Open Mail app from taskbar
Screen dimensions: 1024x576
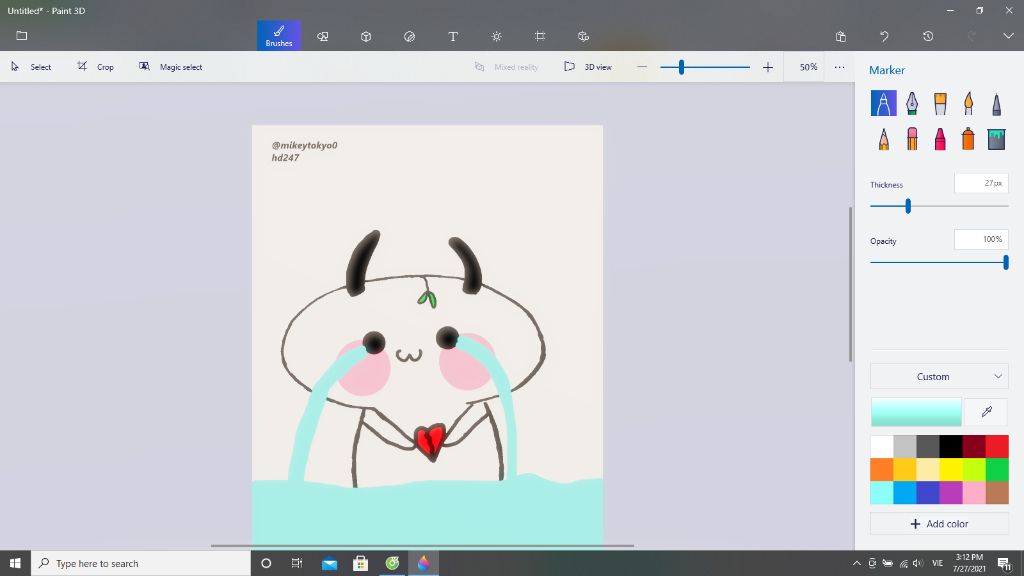pyautogui.click(x=329, y=563)
